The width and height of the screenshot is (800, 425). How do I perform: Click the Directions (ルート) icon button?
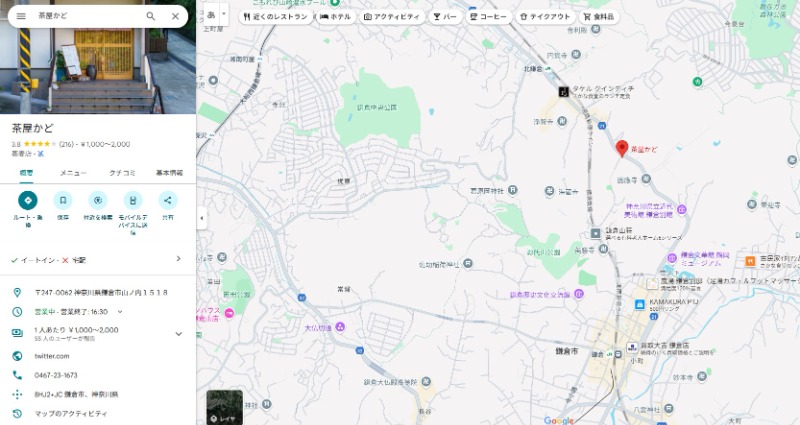click(x=28, y=200)
